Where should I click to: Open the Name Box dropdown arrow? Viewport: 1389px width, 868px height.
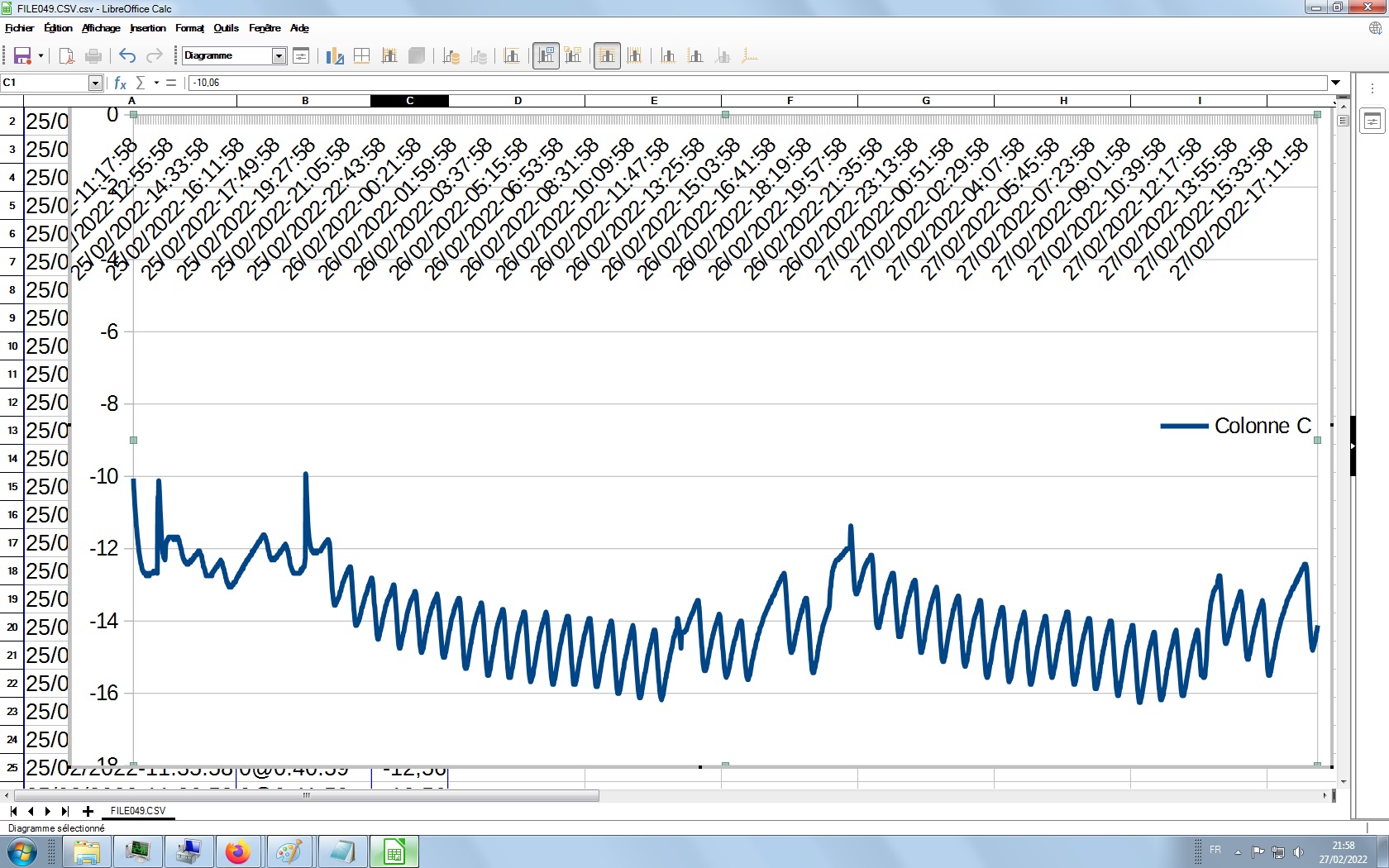pyautogui.click(x=95, y=83)
